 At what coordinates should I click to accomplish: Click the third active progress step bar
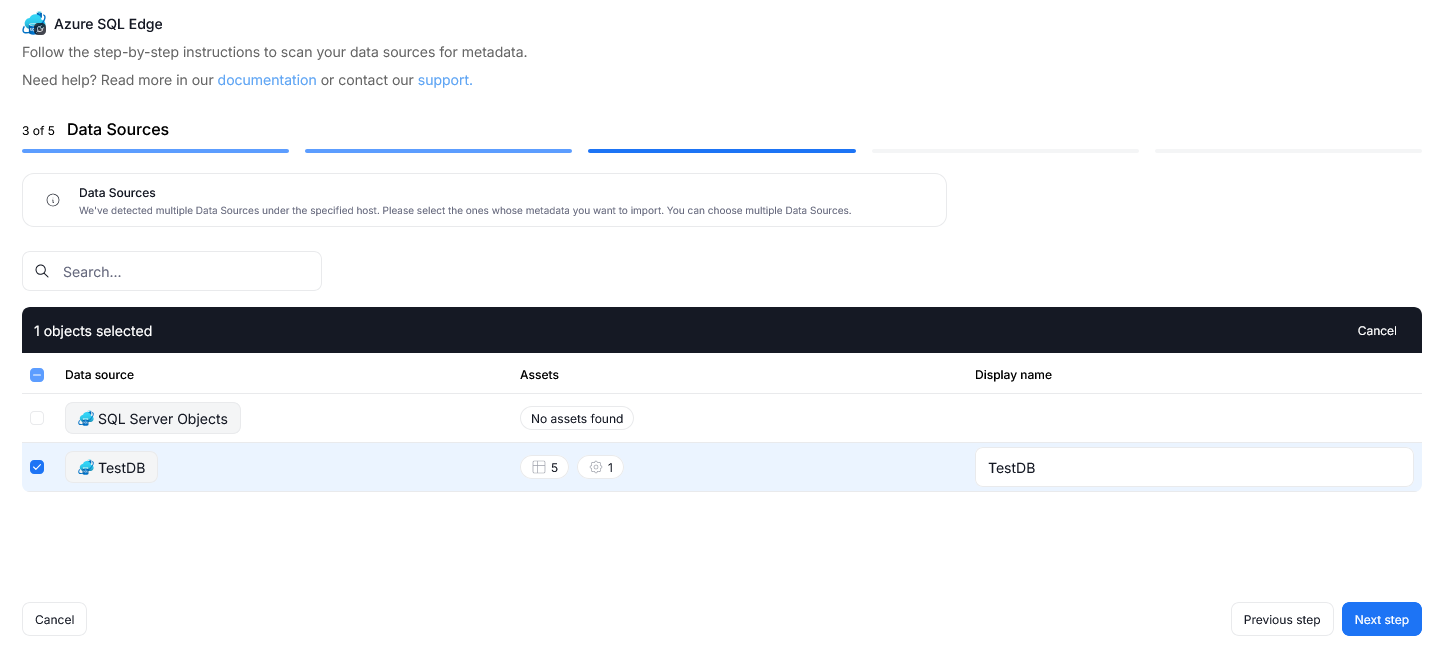(x=722, y=151)
